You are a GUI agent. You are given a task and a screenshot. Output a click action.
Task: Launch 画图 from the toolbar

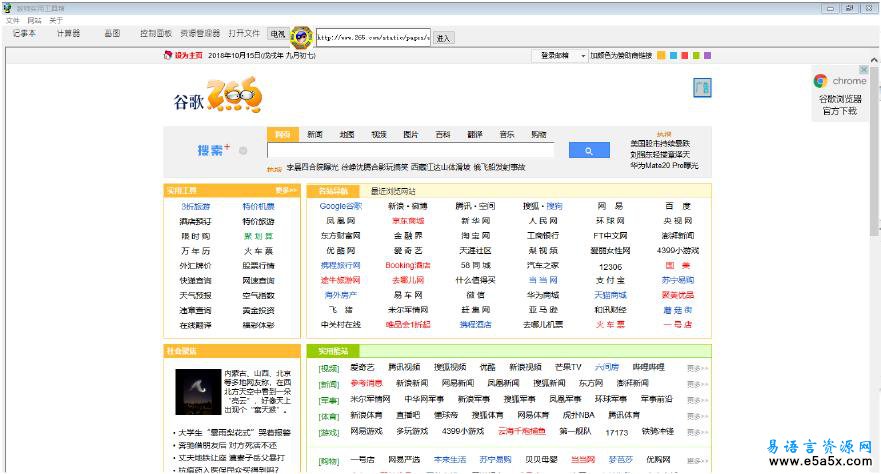[x=112, y=34]
